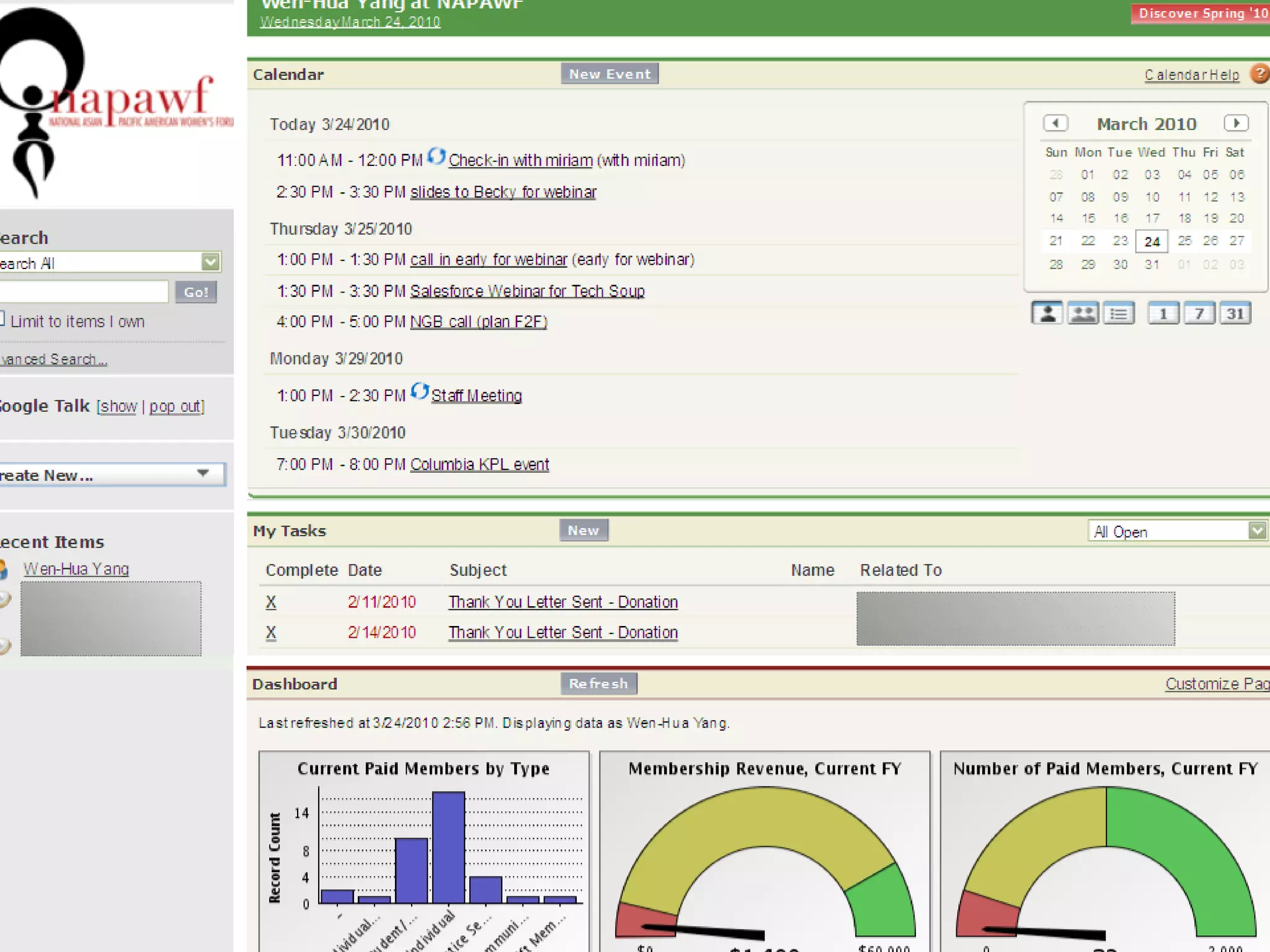Image resolution: width=1270 pixels, height=952 pixels.
Task: Open single user calendar view icon
Action: (1047, 314)
